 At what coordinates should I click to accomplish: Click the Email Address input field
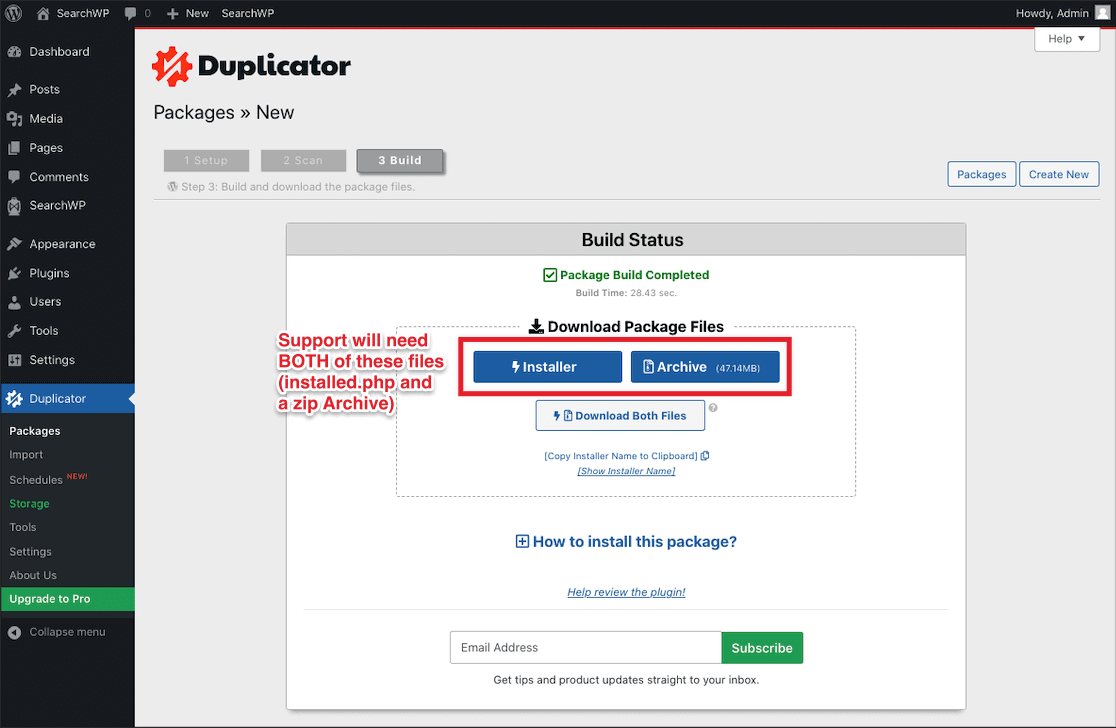[x=585, y=648]
